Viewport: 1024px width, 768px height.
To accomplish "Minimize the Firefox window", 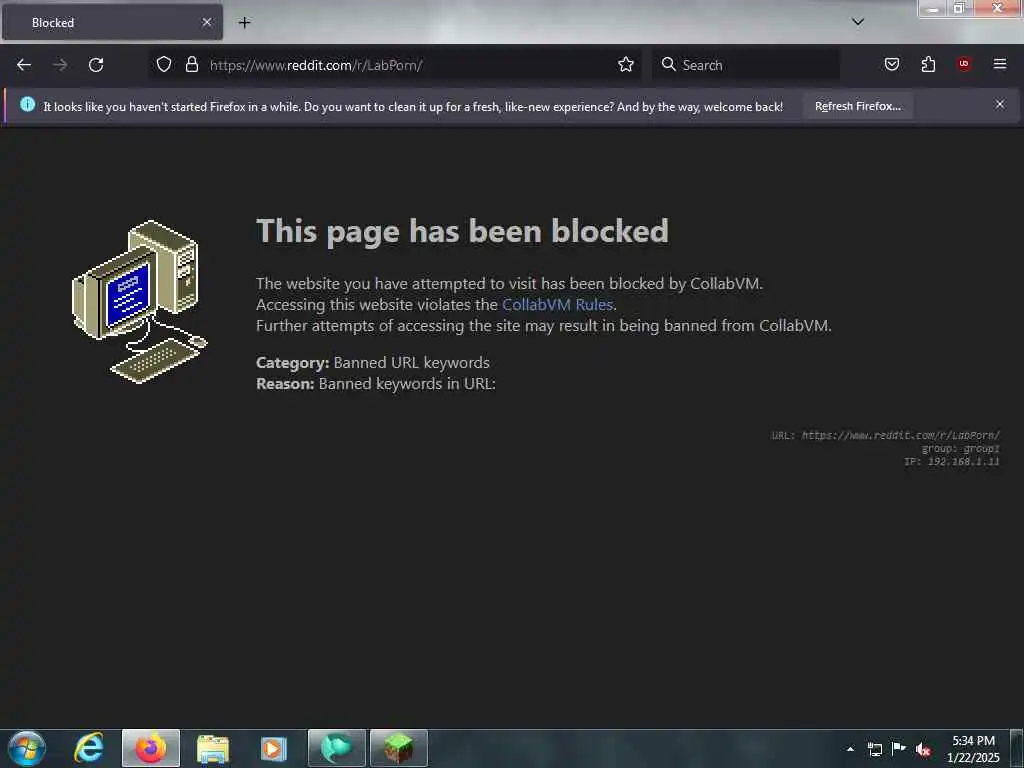I will [x=933, y=8].
